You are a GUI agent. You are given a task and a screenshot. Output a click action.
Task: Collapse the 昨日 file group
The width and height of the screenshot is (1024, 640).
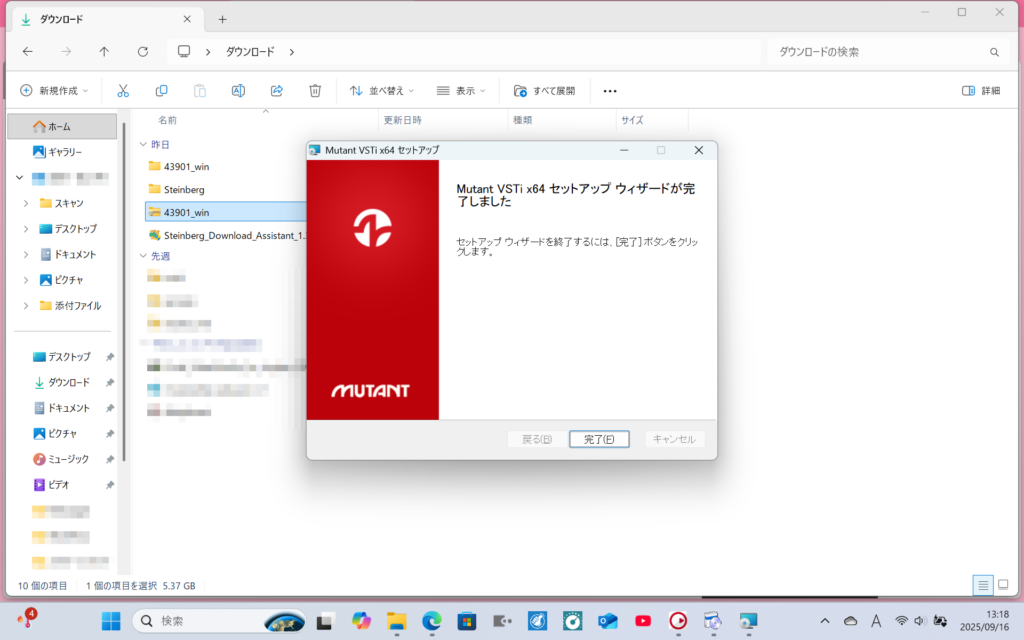(143, 145)
